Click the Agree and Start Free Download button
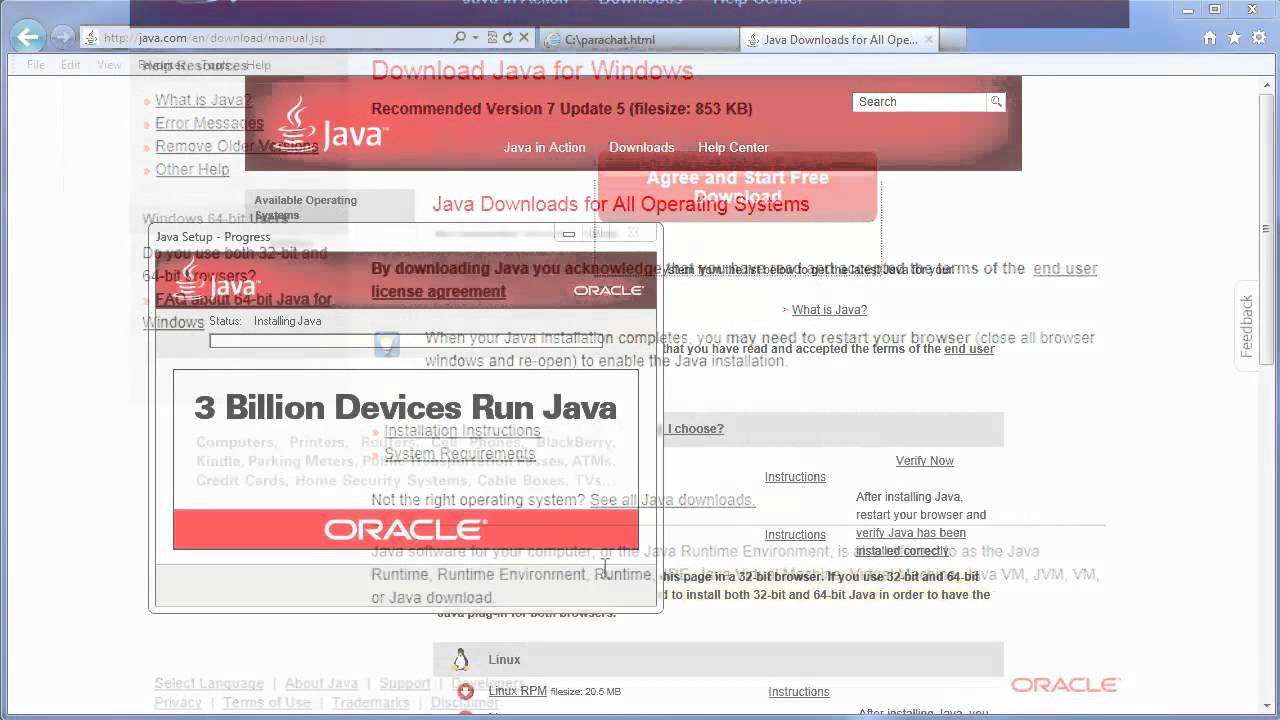Image resolution: width=1280 pixels, height=720 pixels. click(x=737, y=187)
